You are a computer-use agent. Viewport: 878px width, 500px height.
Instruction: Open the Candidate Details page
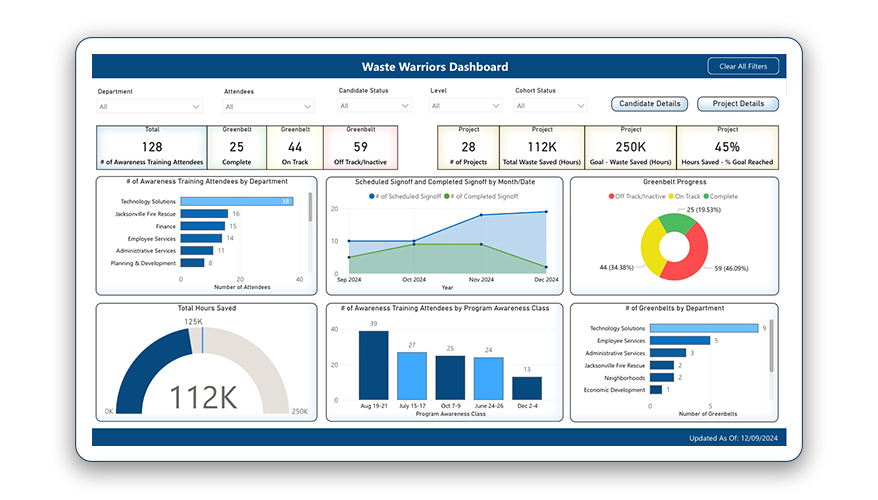pos(650,104)
